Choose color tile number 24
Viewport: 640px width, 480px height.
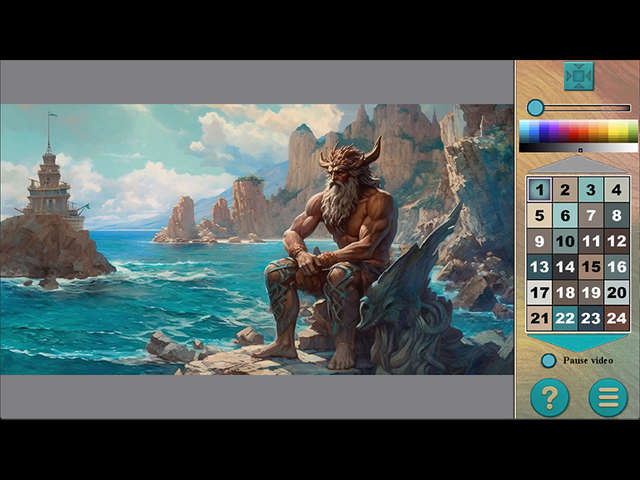[x=617, y=319]
